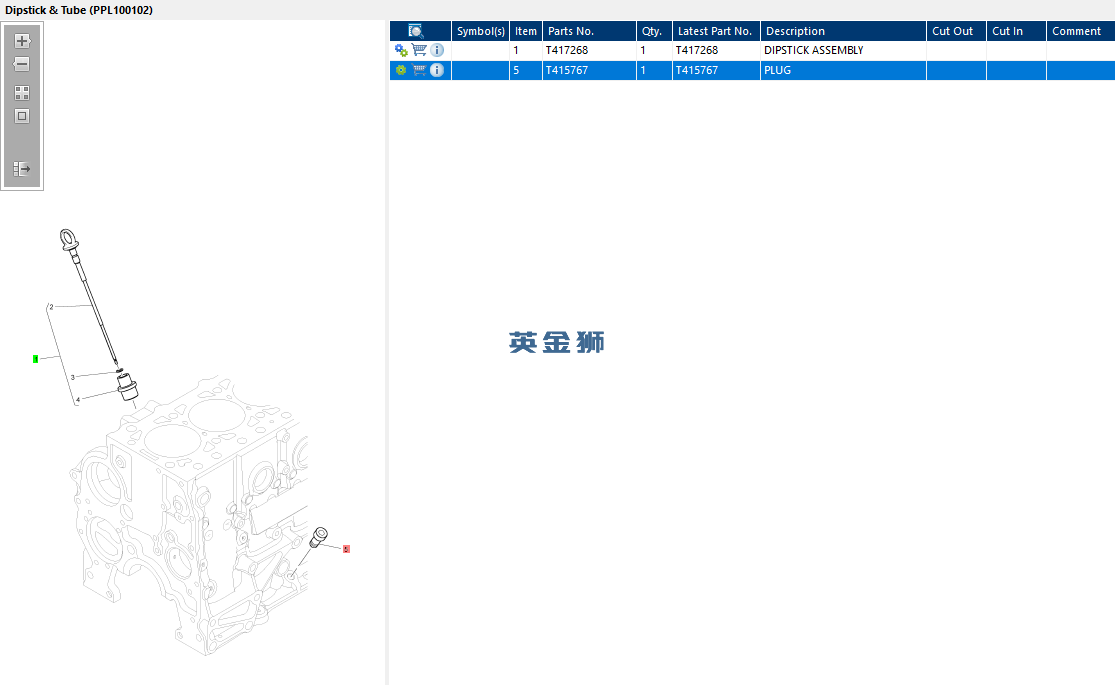Zoom in on the parts diagram

pyautogui.click(x=22, y=41)
